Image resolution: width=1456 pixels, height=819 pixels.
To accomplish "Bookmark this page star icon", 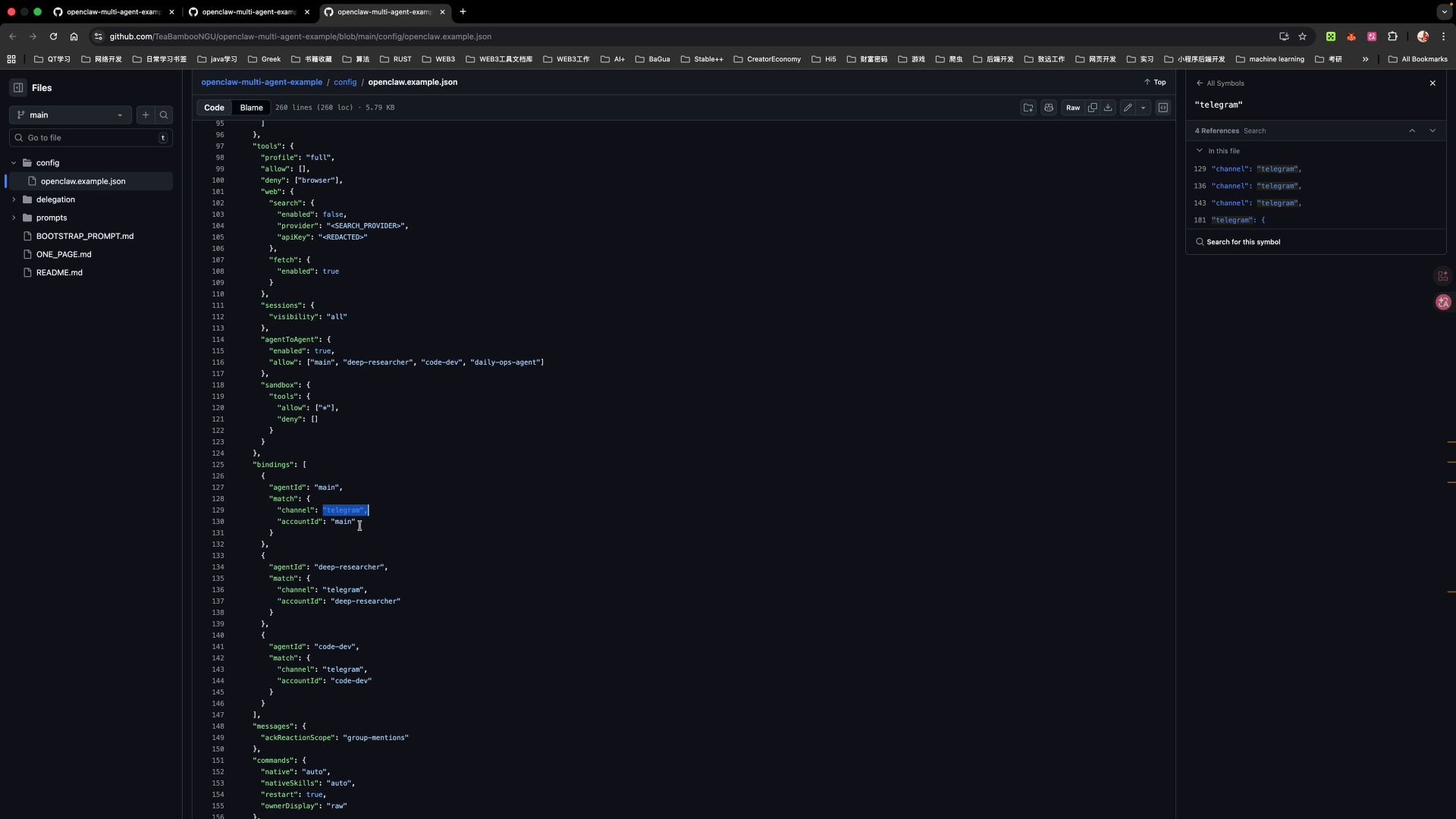I will 1303,36.
